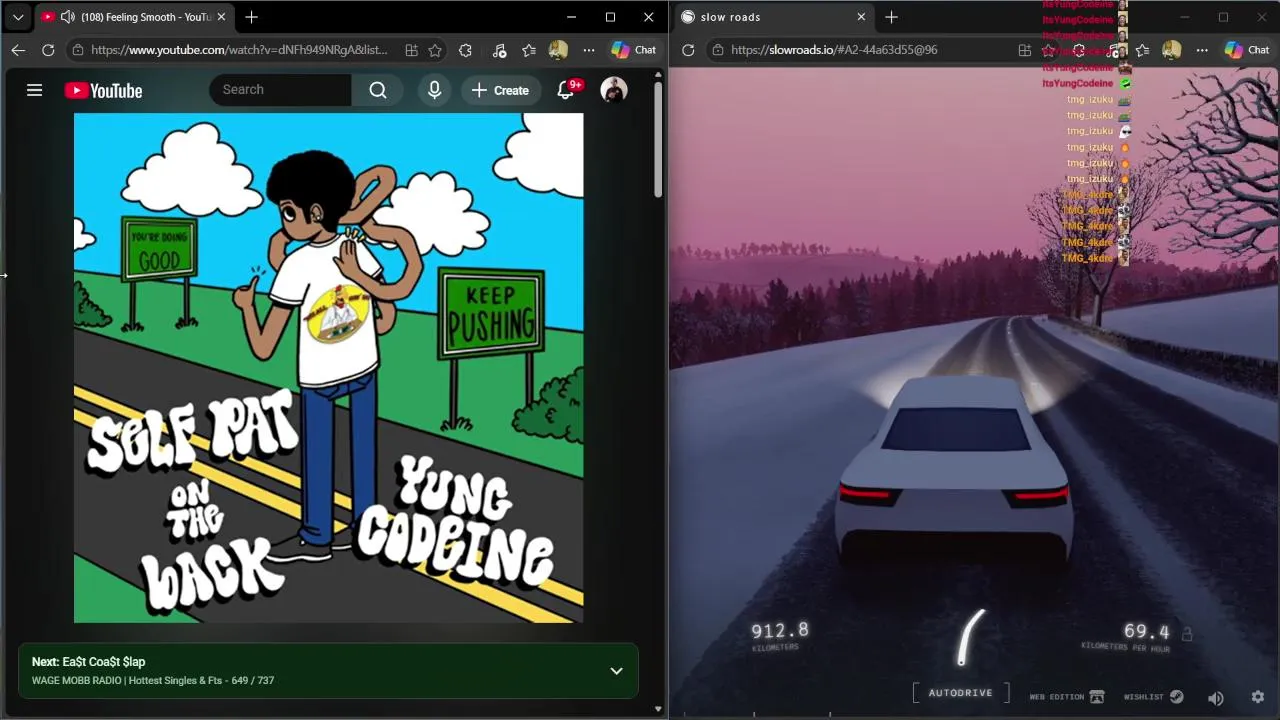The height and width of the screenshot is (720, 1280).
Task: Open slow roads settings gear
Action: click(x=1258, y=697)
